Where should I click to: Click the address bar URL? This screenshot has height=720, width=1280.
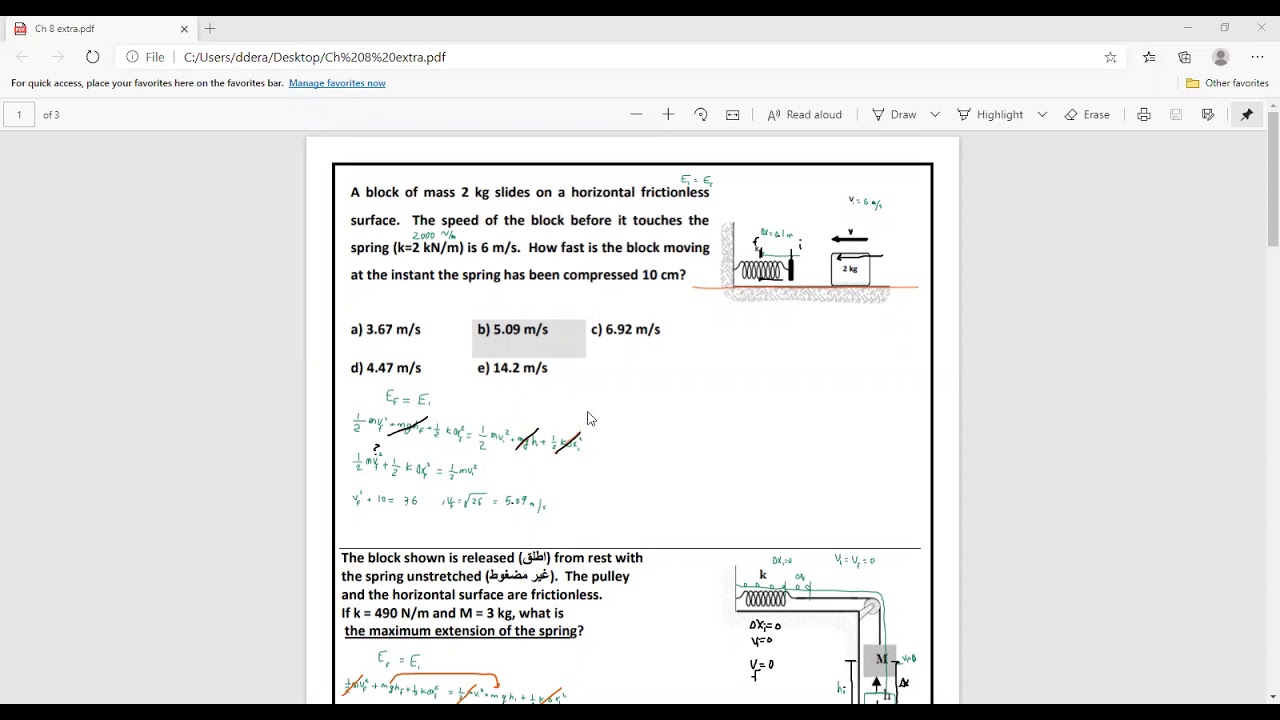coord(315,57)
